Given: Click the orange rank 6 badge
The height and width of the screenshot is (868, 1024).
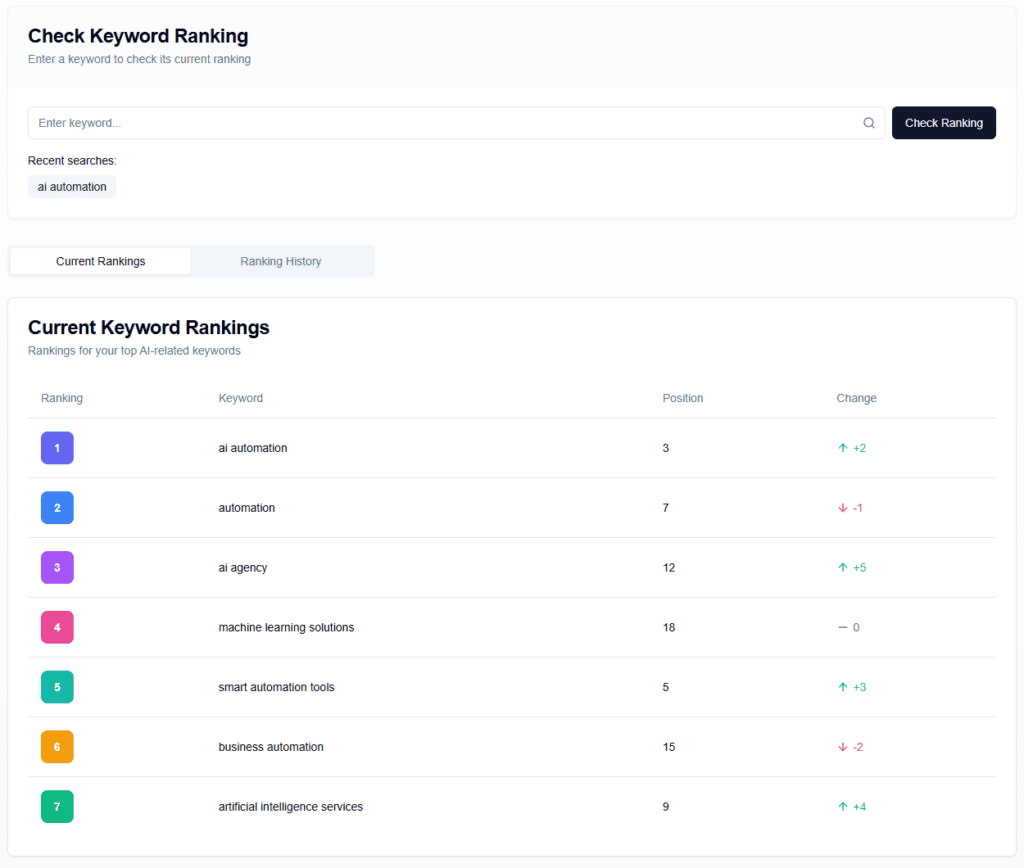Looking at the screenshot, I should pos(57,747).
